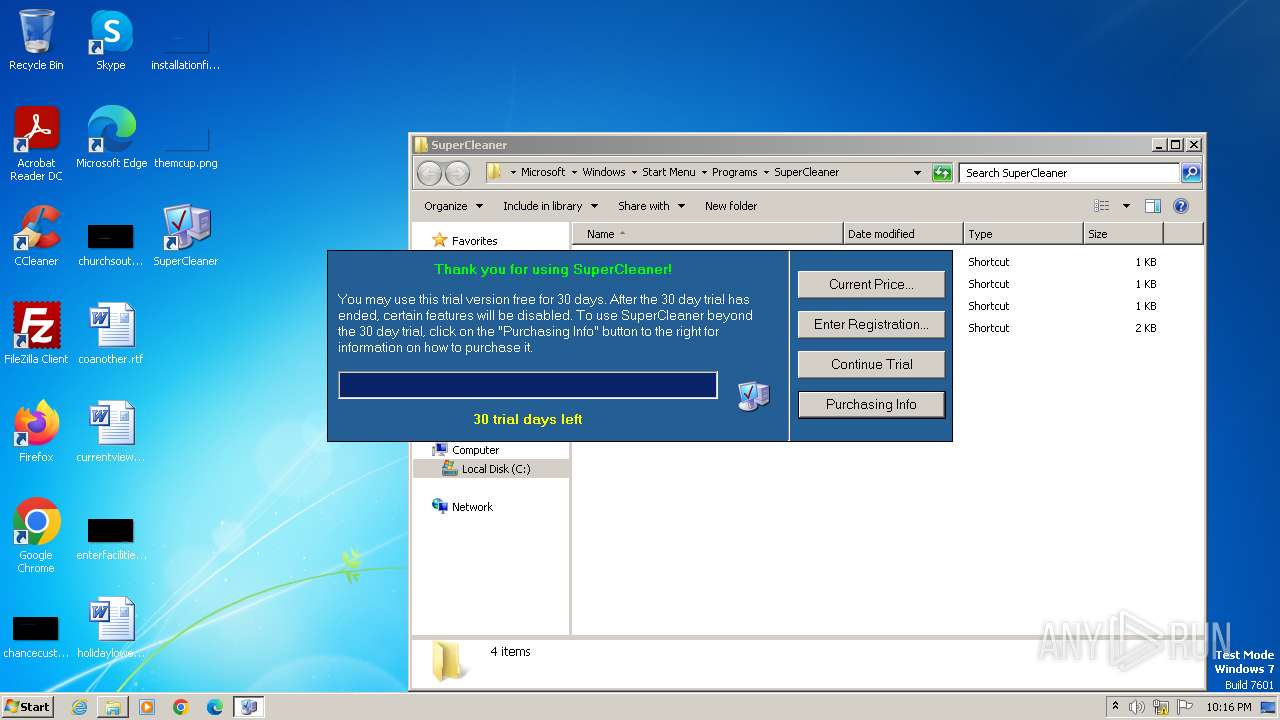The image size is (1280, 720).
Task: Click the Explorer Back arrow button
Action: [x=429, y=173]
